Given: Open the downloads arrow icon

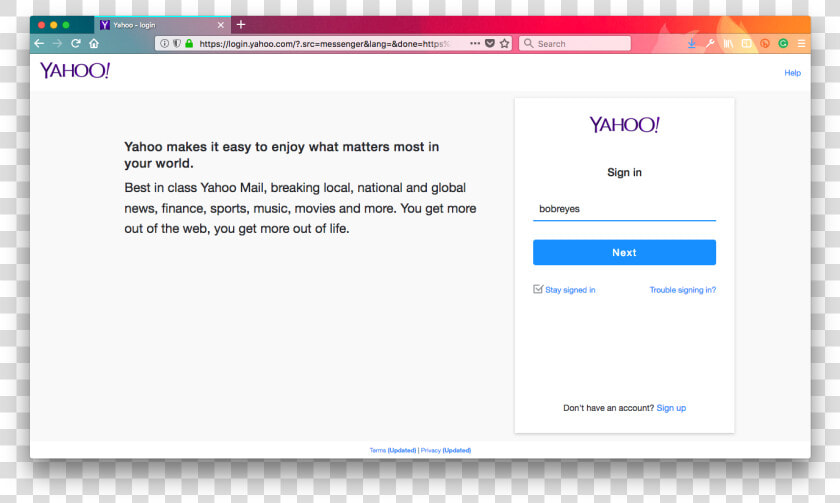Looking at the screenshot, I should coord(692,43).
